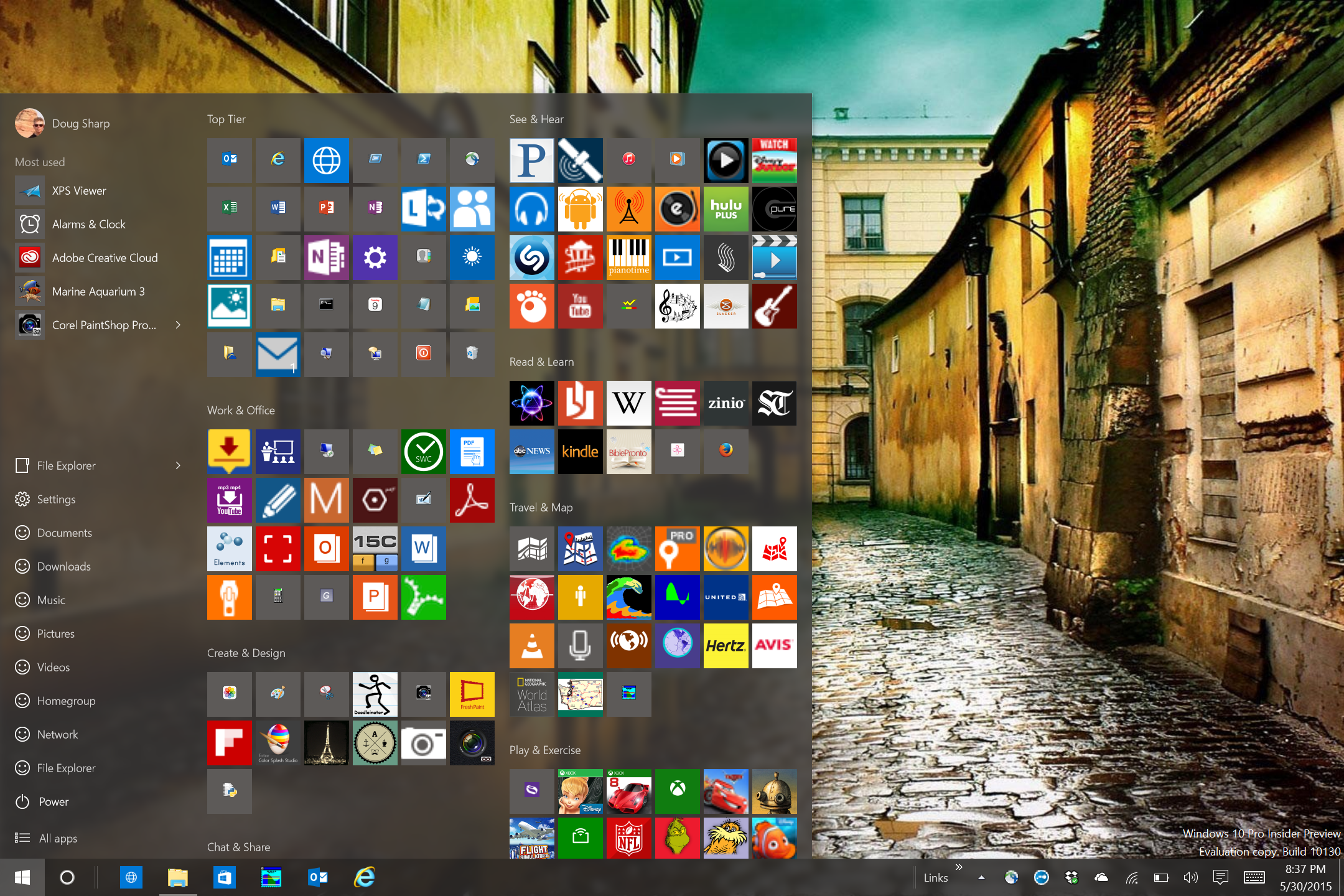Launch the SWC checkmark tile

click(x=423, y=451)
